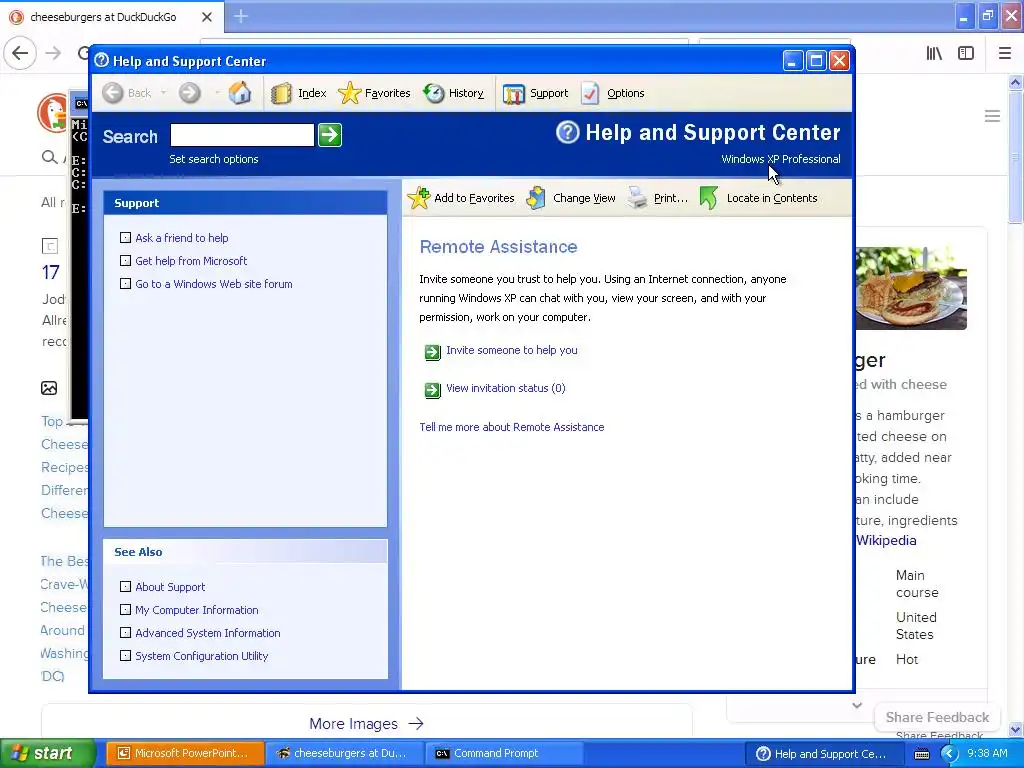Image resolution: width=1024 pixels, height=768 pixels.
Task: Click Invite someone to help you
Action: 511,350
